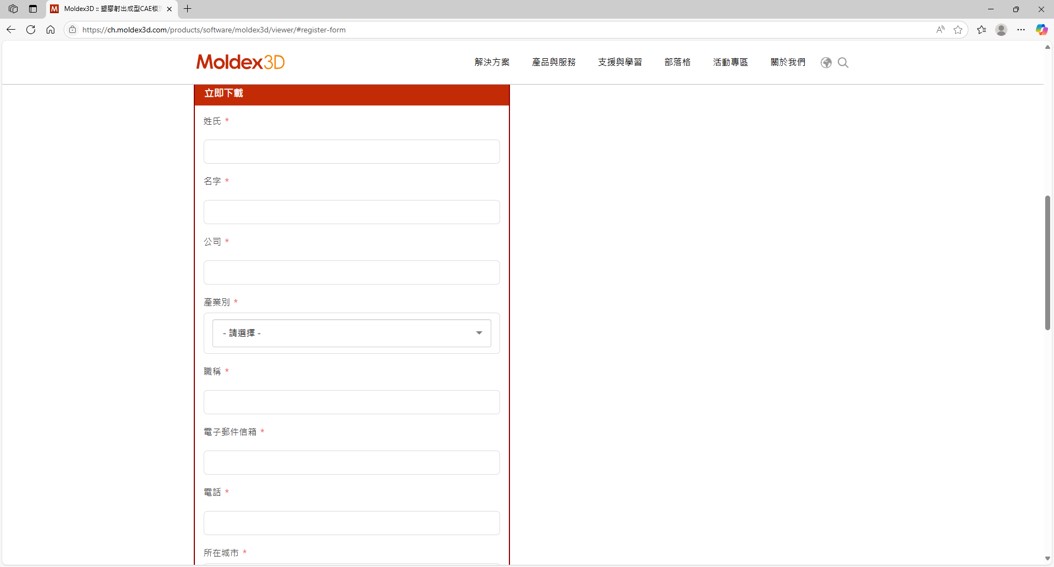Image resolution: width=1054 pixels, height=567 pixels.
Task: Close the Moldex3D tab
Action: pos(169,9)
